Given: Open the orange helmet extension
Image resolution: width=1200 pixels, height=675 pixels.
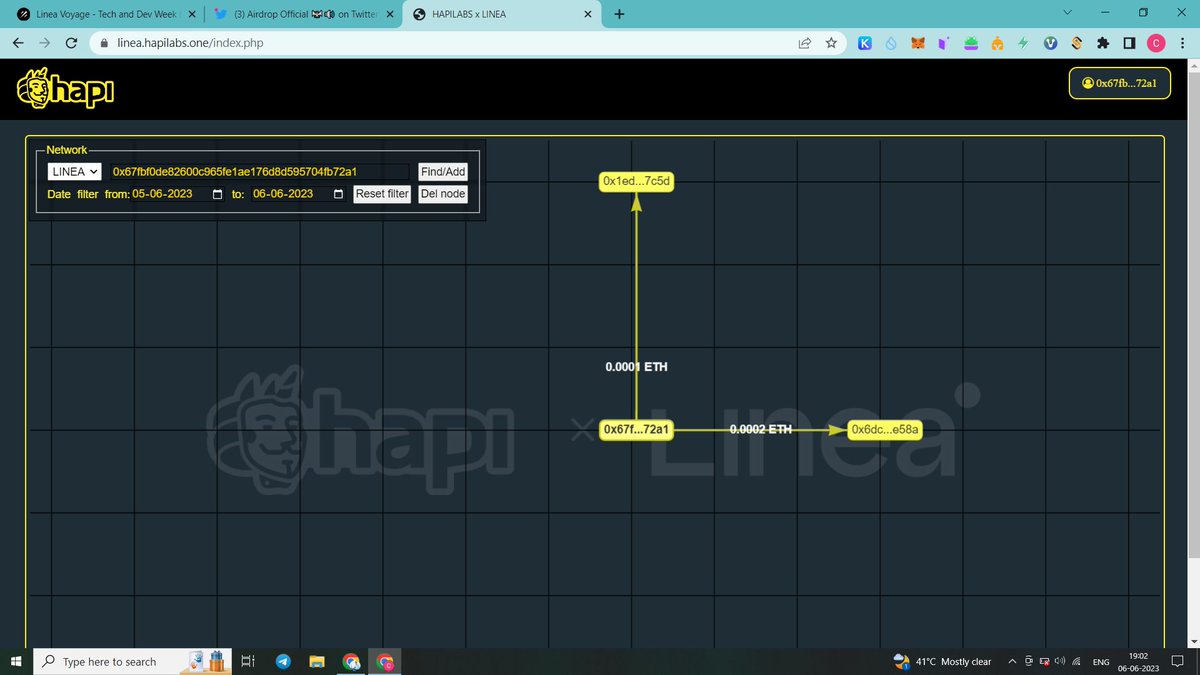Looking at the screenshot, I should (997, 43).
